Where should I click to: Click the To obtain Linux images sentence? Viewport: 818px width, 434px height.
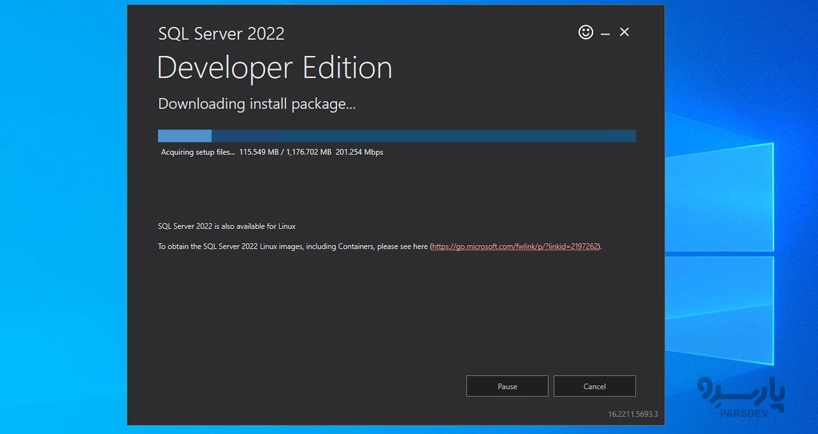coord(292,246)
